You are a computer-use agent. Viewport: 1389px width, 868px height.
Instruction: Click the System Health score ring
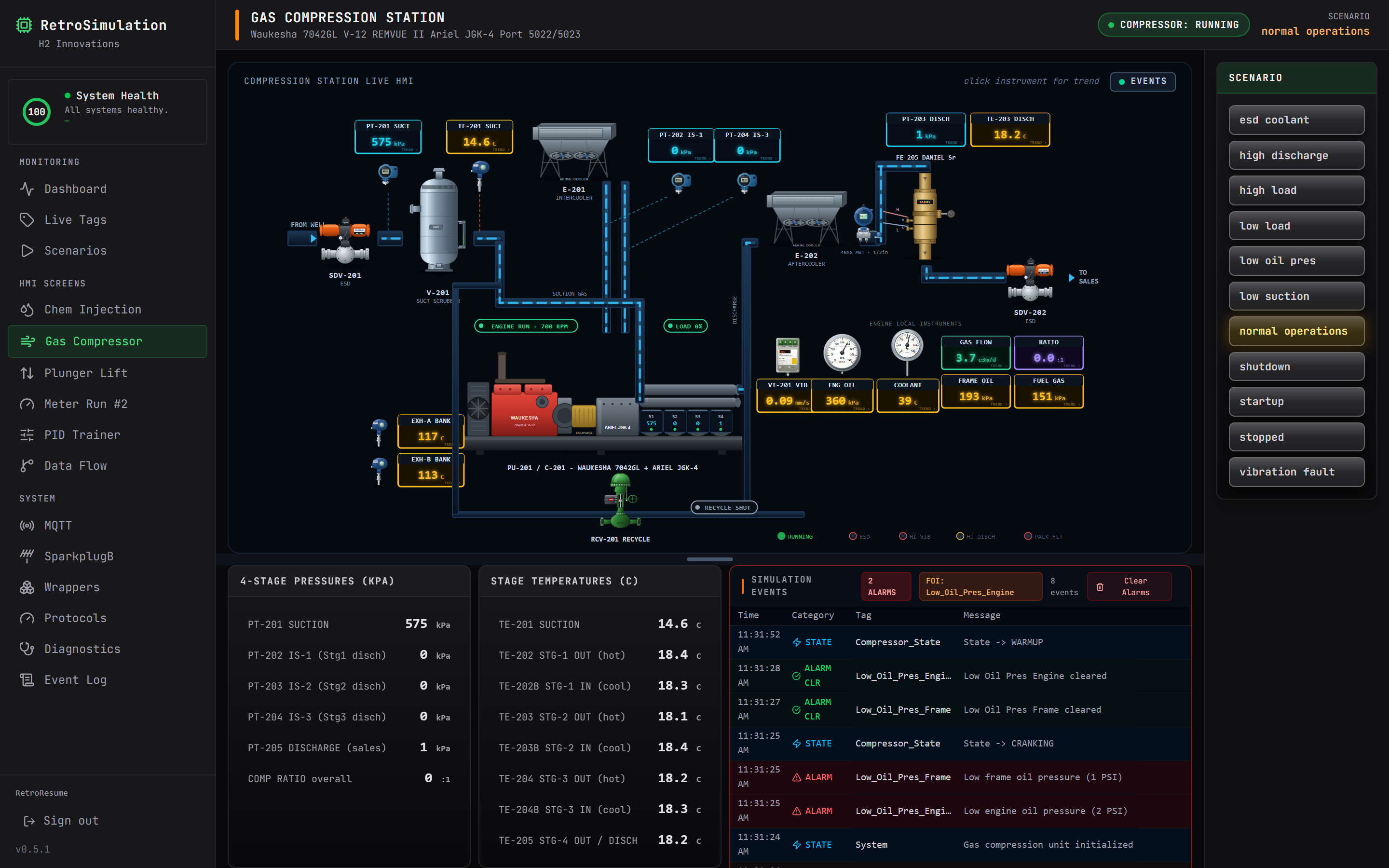pos(37,112)
